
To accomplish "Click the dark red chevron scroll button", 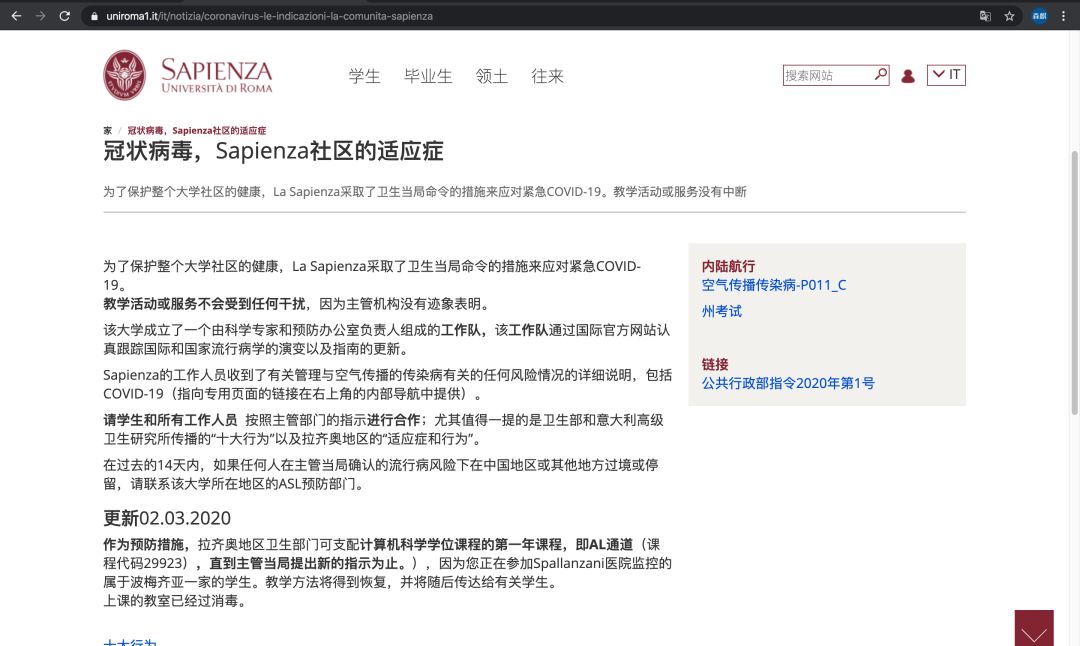I will click(1034, 628).
